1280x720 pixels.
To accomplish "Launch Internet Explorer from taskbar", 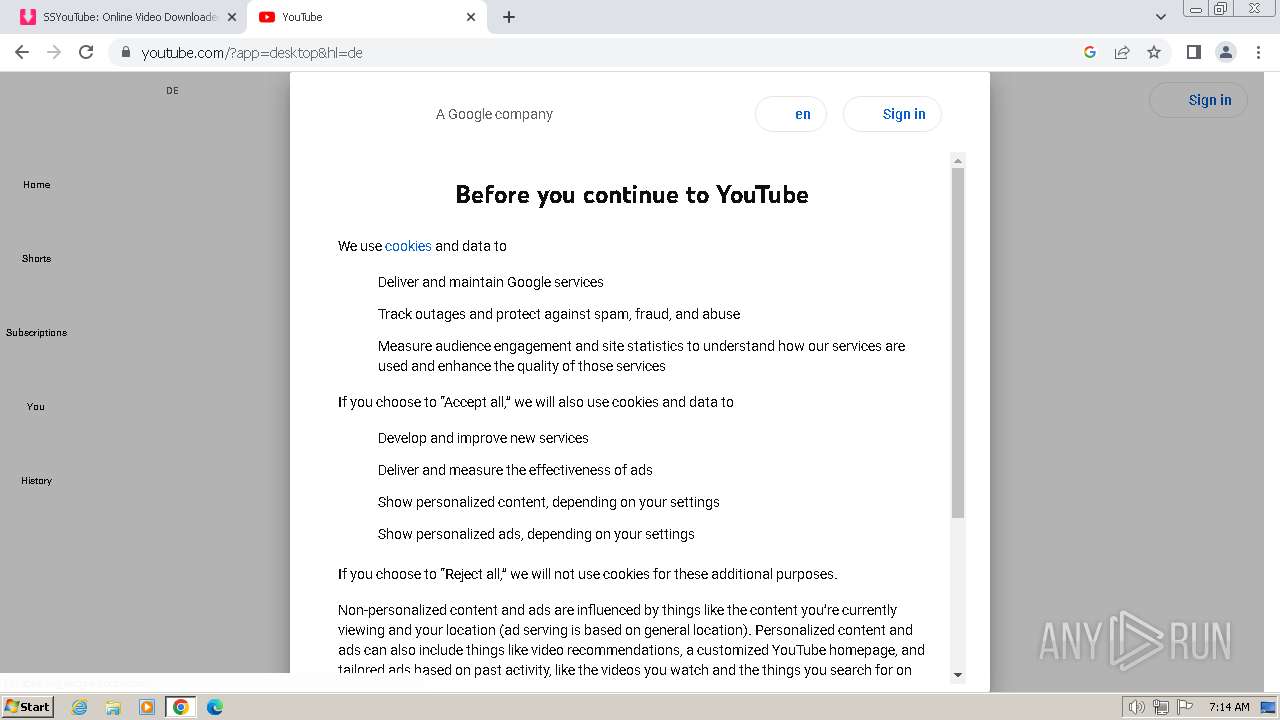I will [80, 707].
